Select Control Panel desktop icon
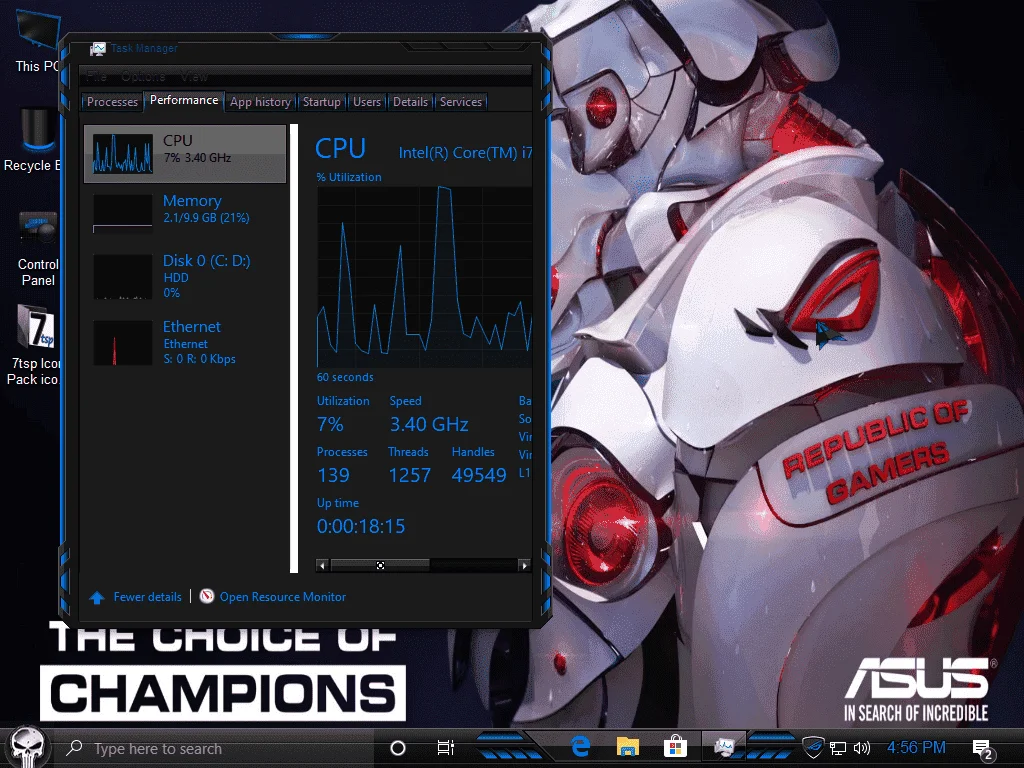 coord(37,249)
